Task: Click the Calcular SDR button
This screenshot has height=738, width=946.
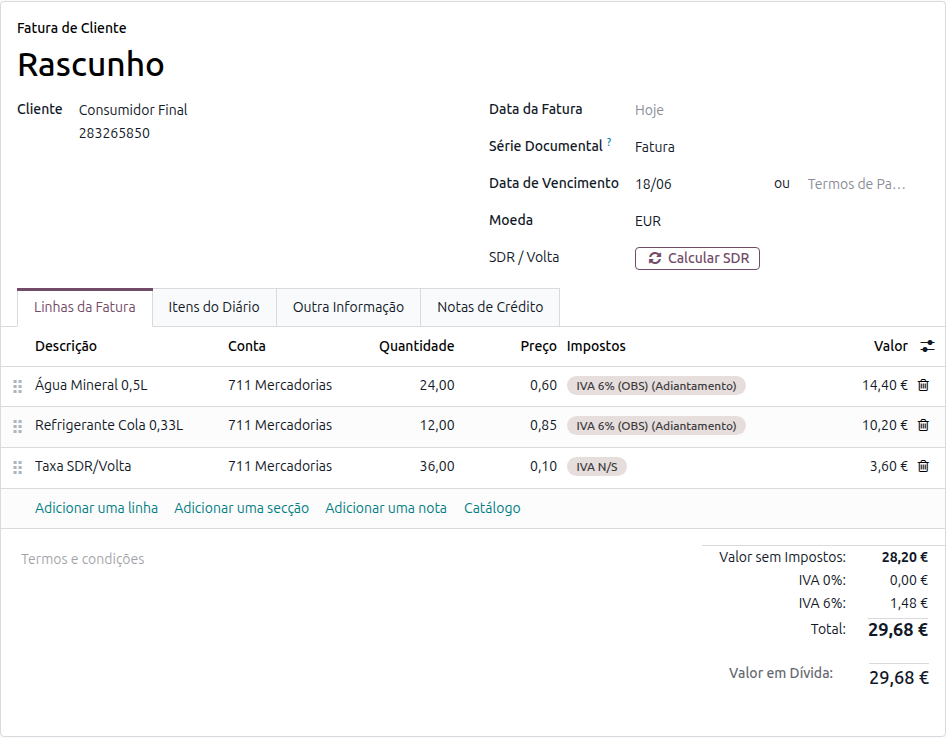Action: (697, 258)
